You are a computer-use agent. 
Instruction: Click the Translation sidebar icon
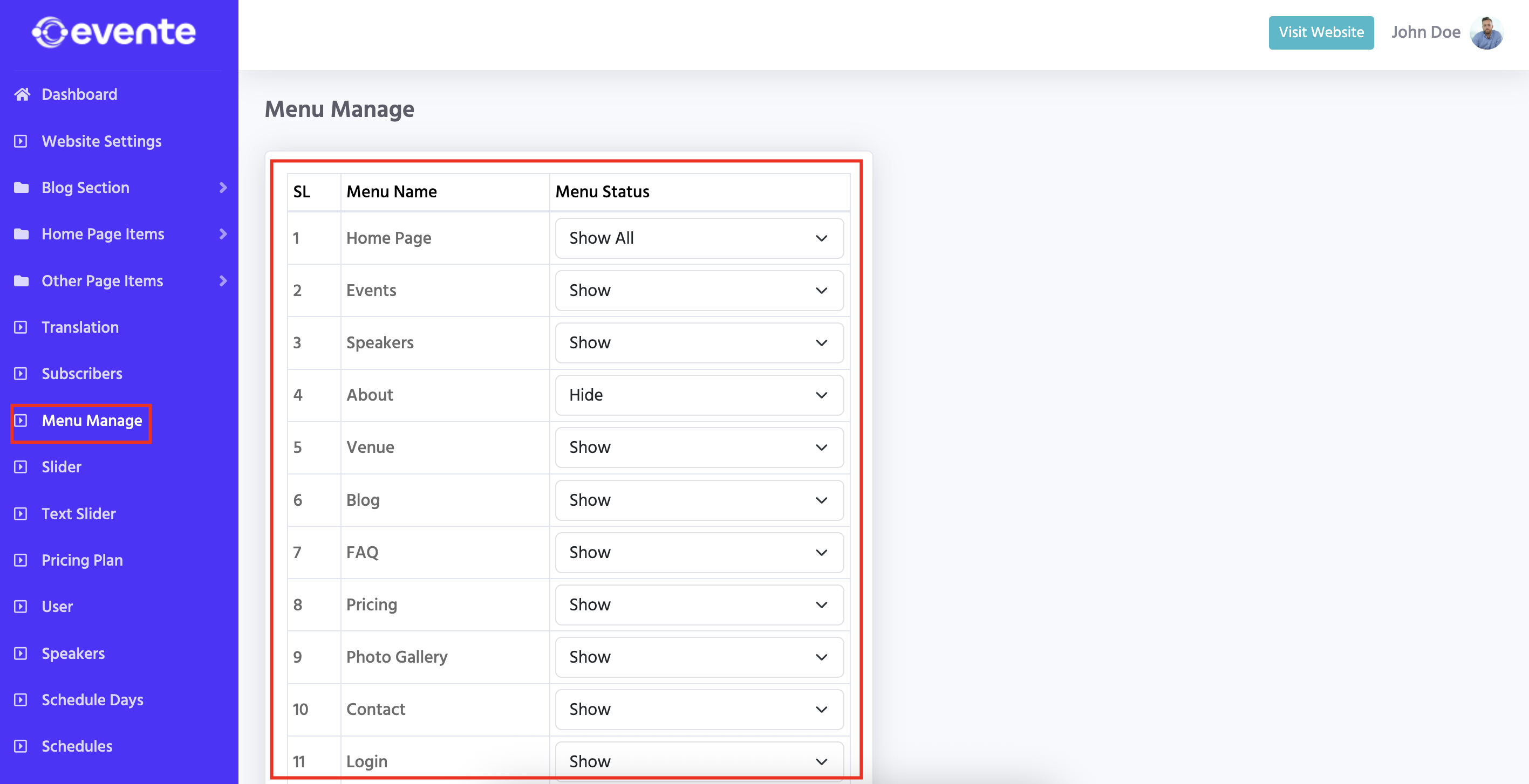coord(21,327)
